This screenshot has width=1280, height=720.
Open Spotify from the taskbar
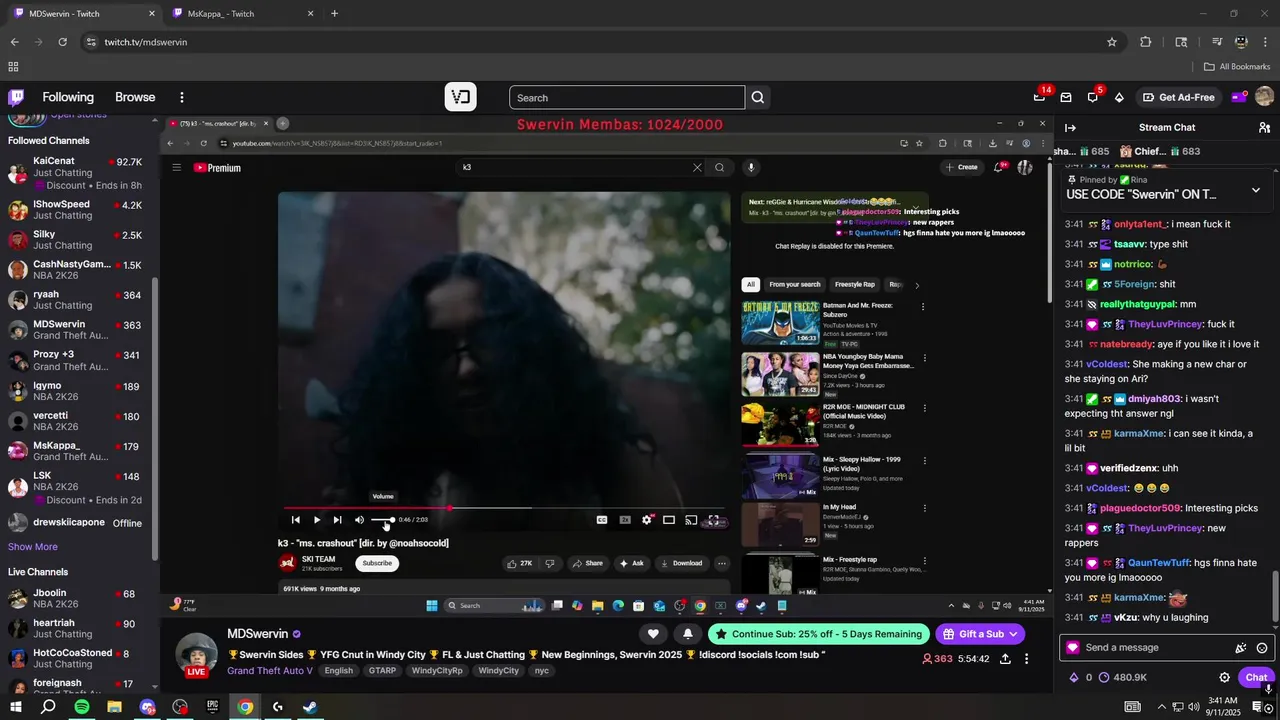pyautogui.click(x=82, y=707)
